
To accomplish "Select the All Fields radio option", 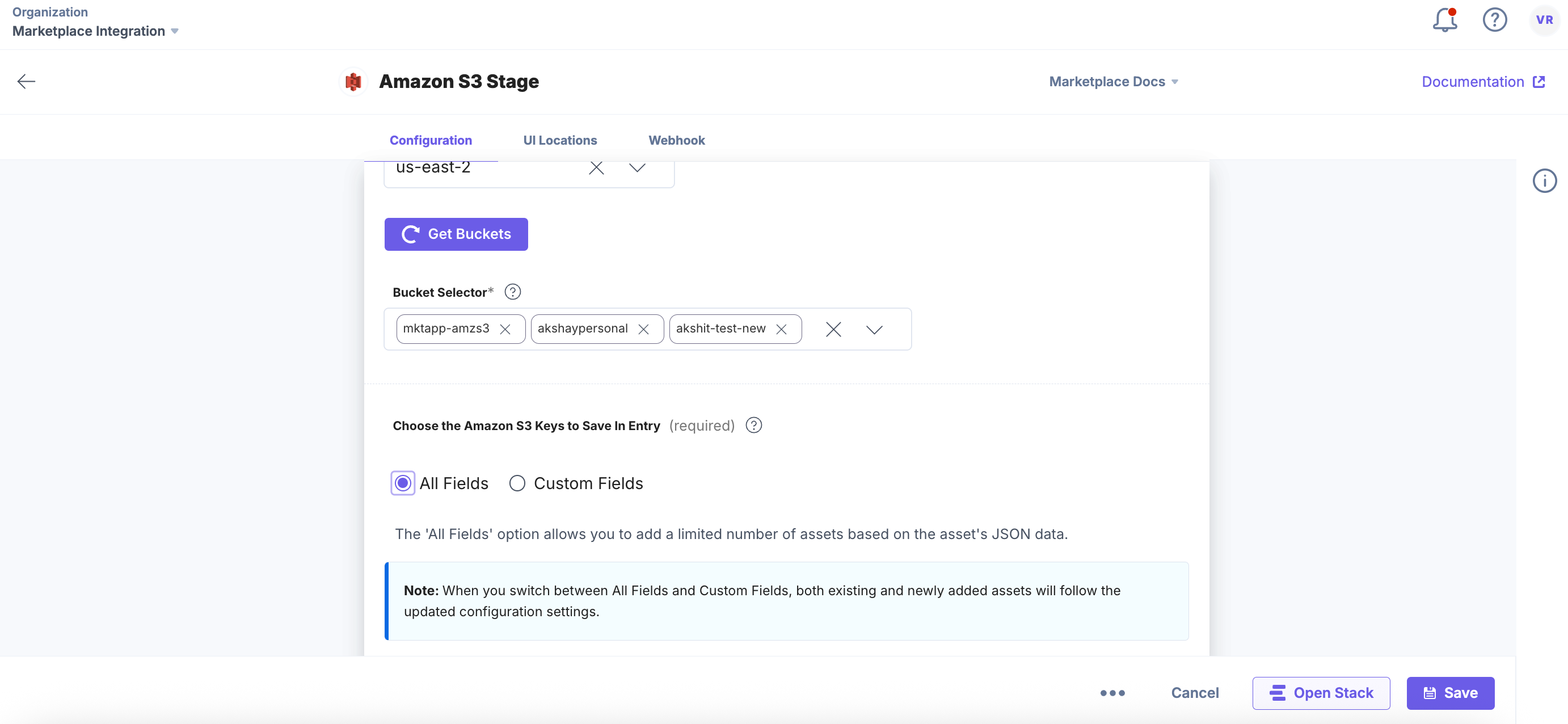I will pos(402,483).
